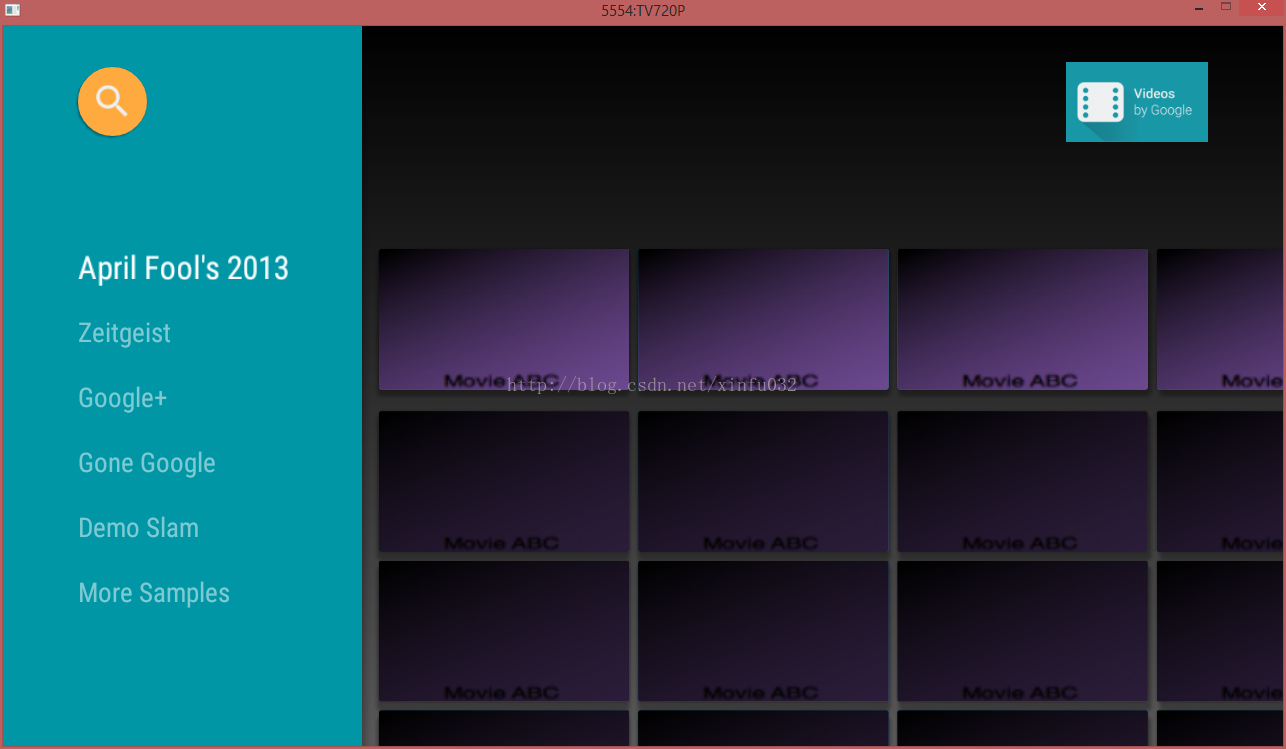Open the Videos by Google badge
The width and height of the screenshot is (1286, 749).
[1136, 102]
